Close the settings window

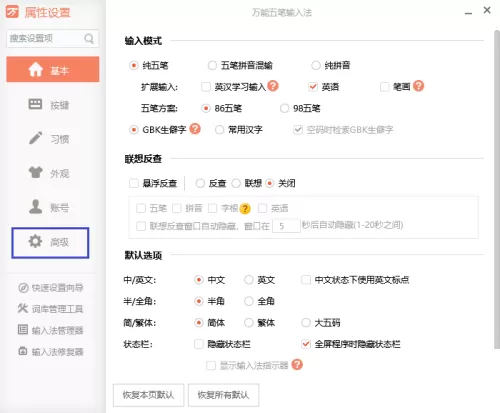point(487,10)
